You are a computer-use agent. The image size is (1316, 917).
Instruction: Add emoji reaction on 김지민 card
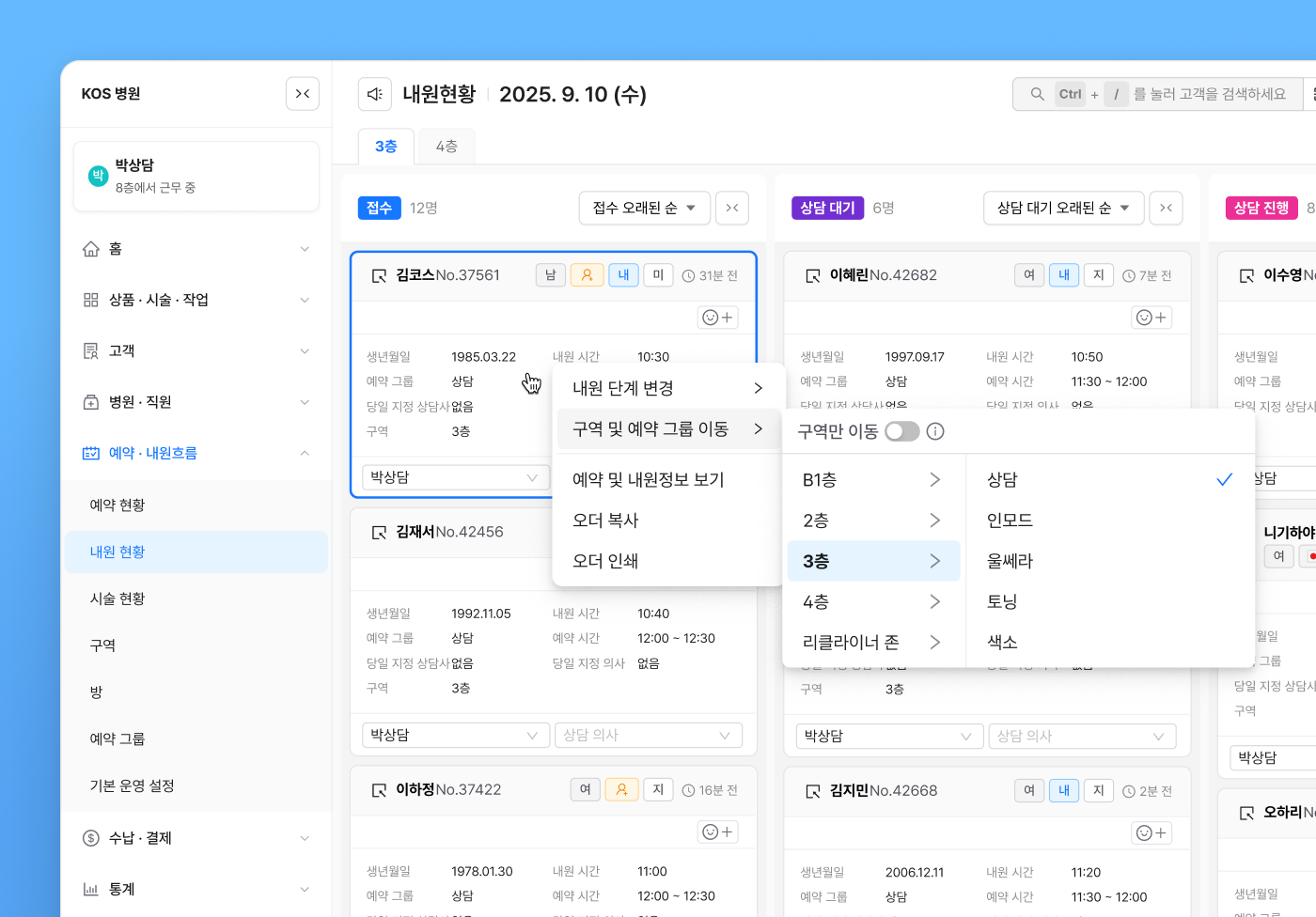[x=1151, y=832]
